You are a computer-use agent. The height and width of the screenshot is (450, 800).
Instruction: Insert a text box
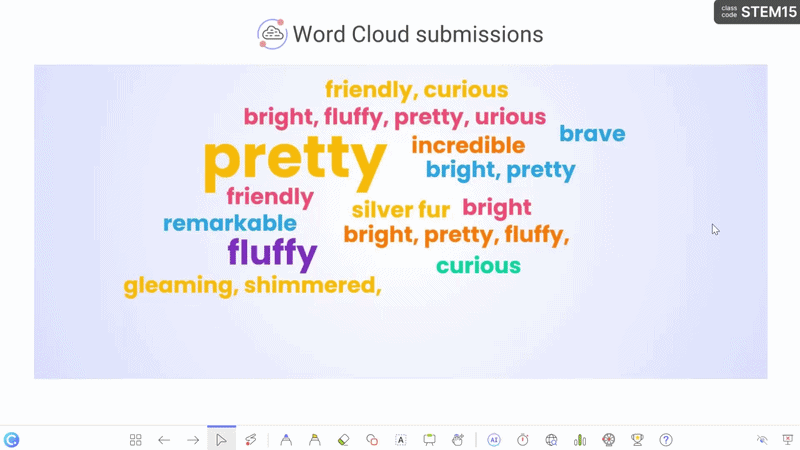tap(401, 440)
